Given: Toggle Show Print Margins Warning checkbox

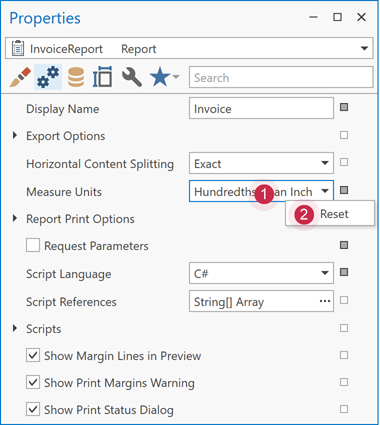Looking at the screenshot, I should coord(33,382).
